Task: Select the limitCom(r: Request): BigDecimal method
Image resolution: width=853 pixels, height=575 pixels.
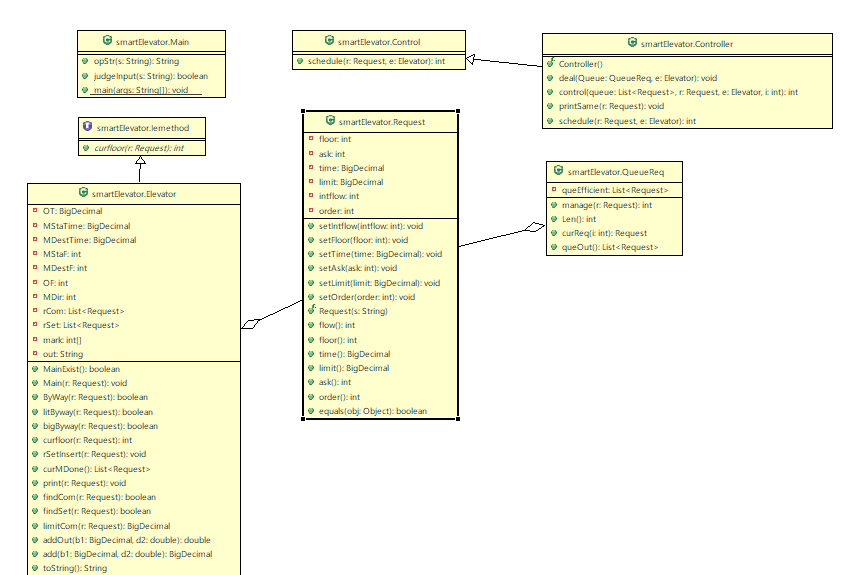Action: pos(107,526)
